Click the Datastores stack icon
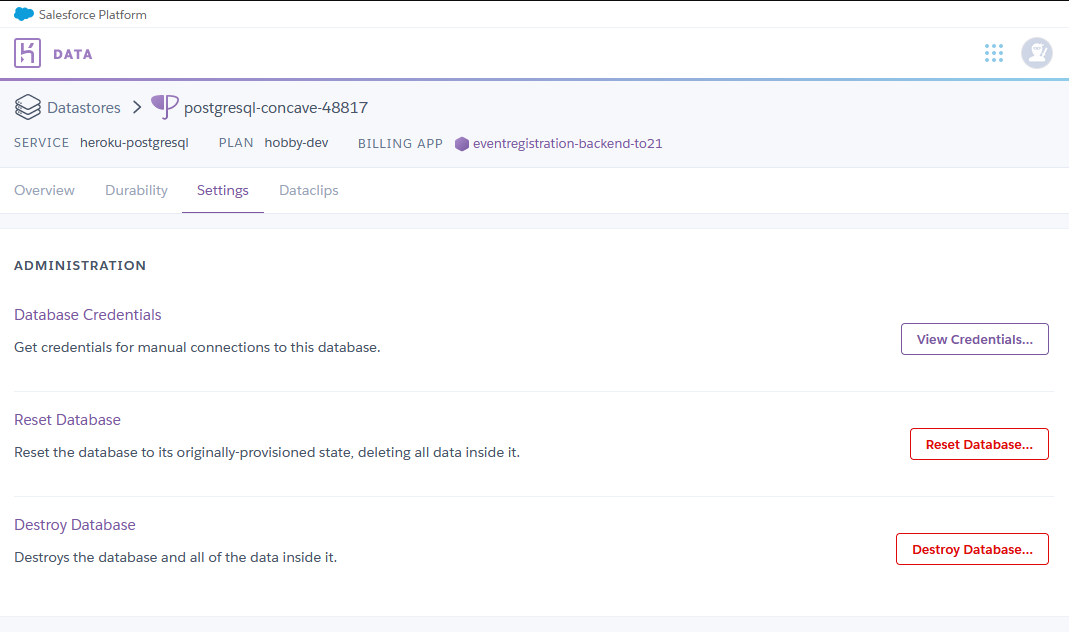 tap(28, 107)
